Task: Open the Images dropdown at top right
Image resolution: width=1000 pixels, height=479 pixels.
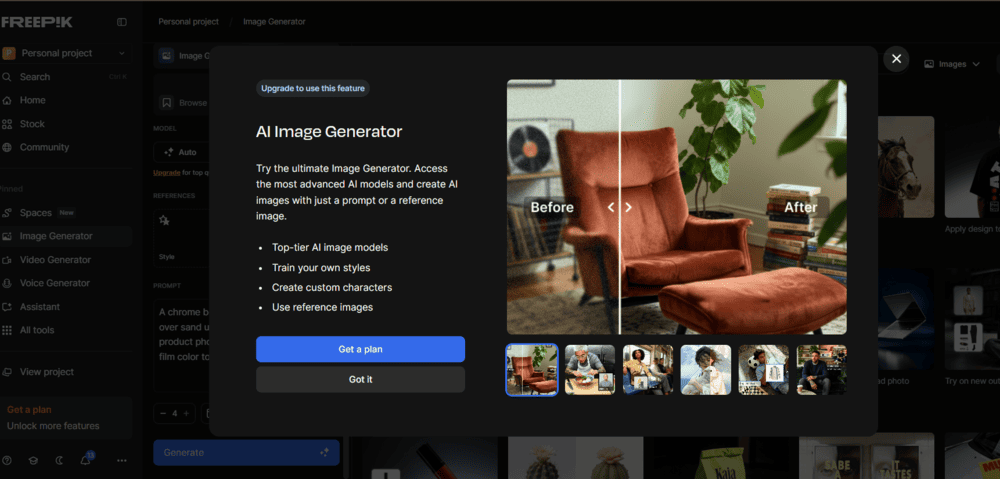Action: 951,64
